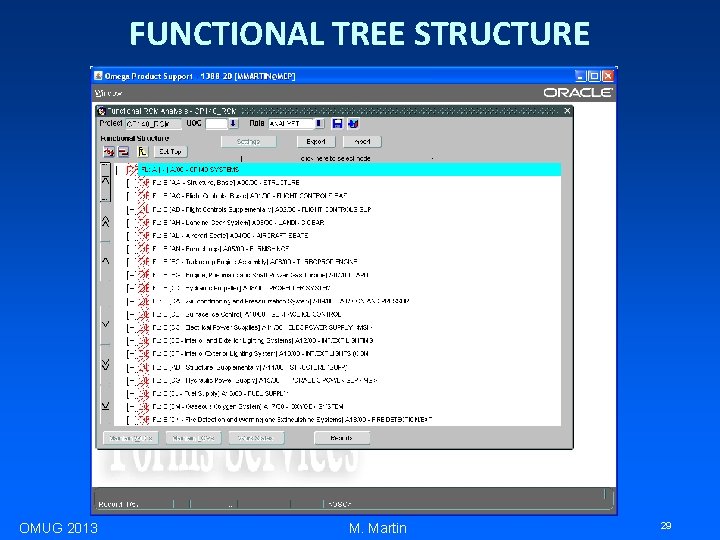
Task: Click the node icon of TURBOPROP ENGINE row
Action: 144,262
